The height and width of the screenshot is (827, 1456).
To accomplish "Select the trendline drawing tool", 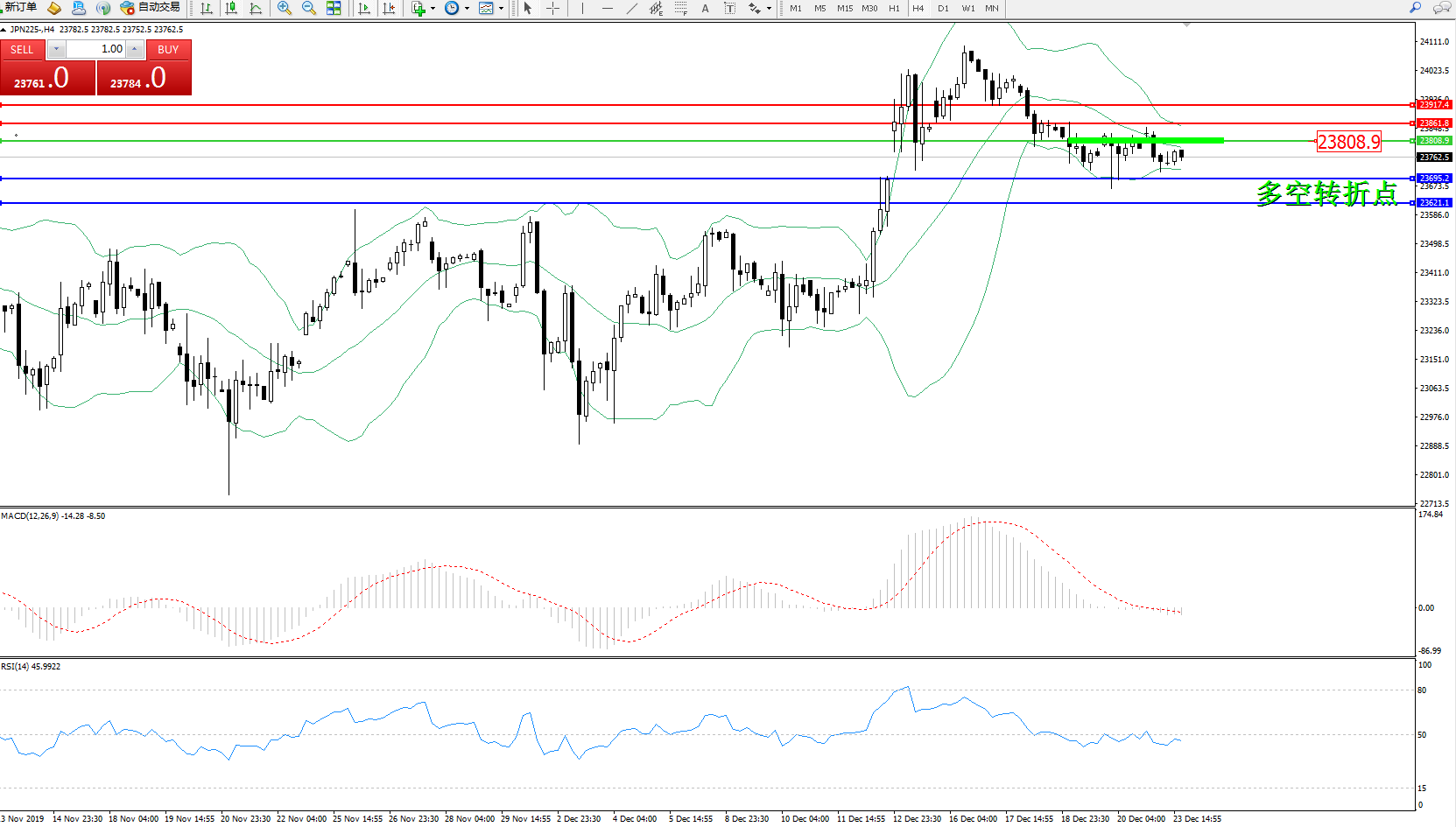I will [632, 8].
